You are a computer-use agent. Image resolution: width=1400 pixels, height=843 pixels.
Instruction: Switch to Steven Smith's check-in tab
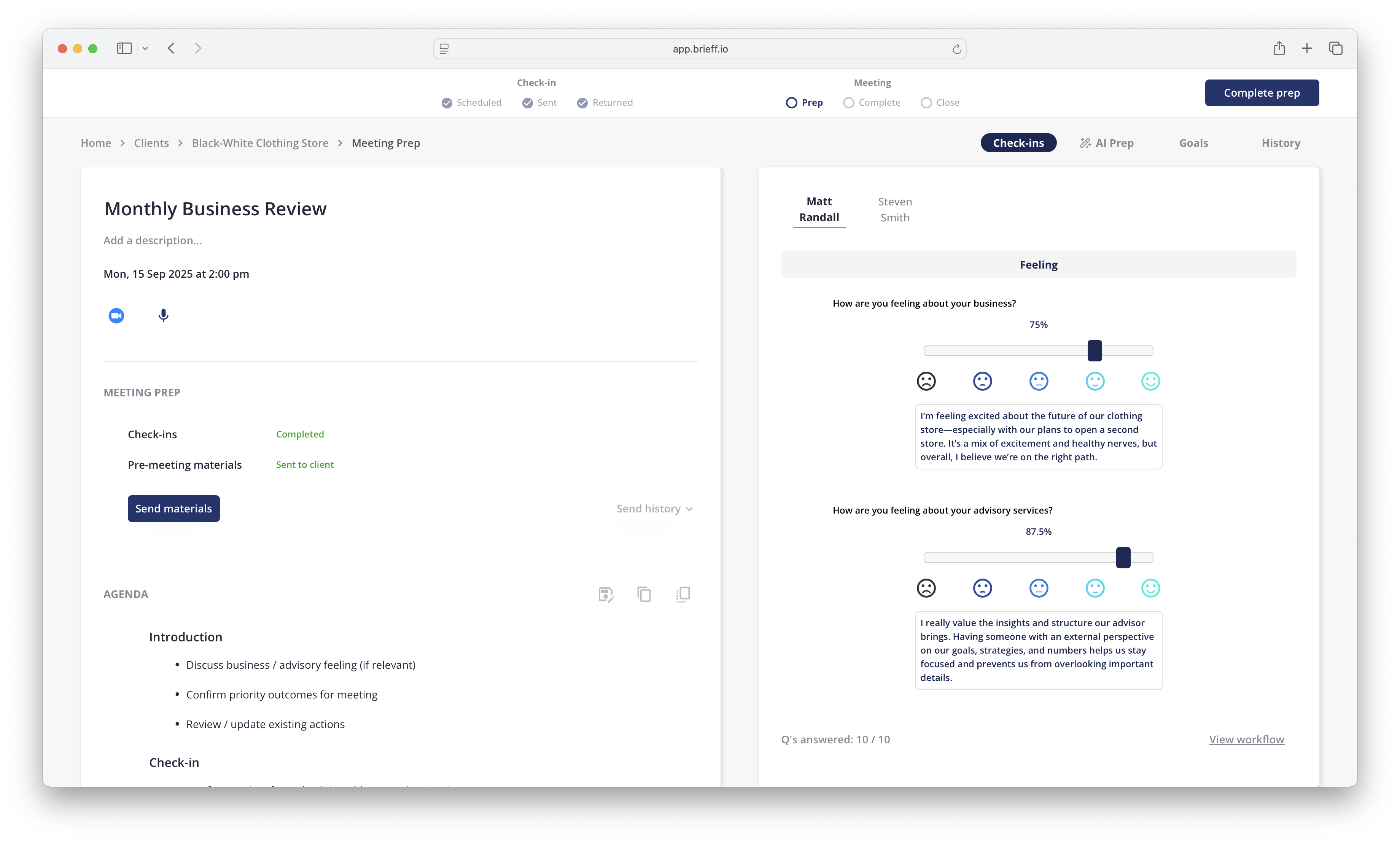coord(894,210)
